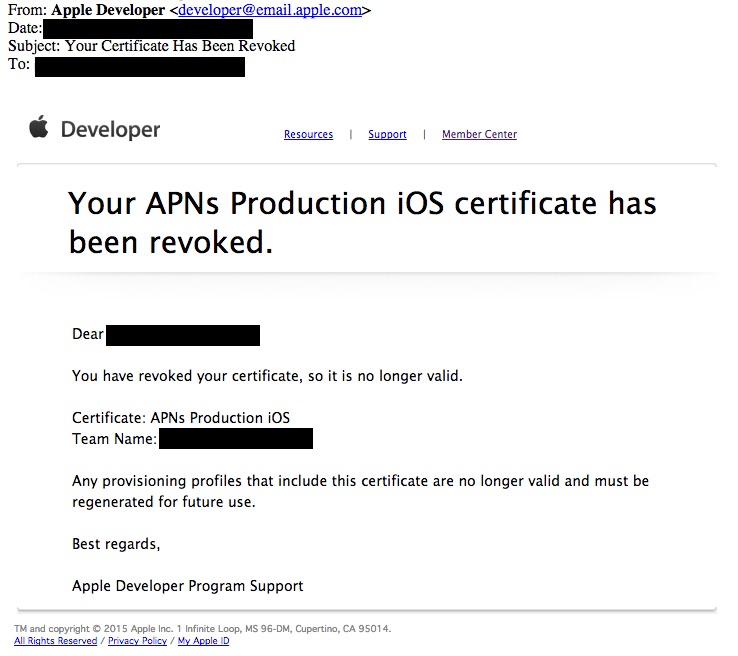Click the Certificate: APNs Production iOS line
Image resolution: width=738 pixels, height=656 pixels.
181,418
